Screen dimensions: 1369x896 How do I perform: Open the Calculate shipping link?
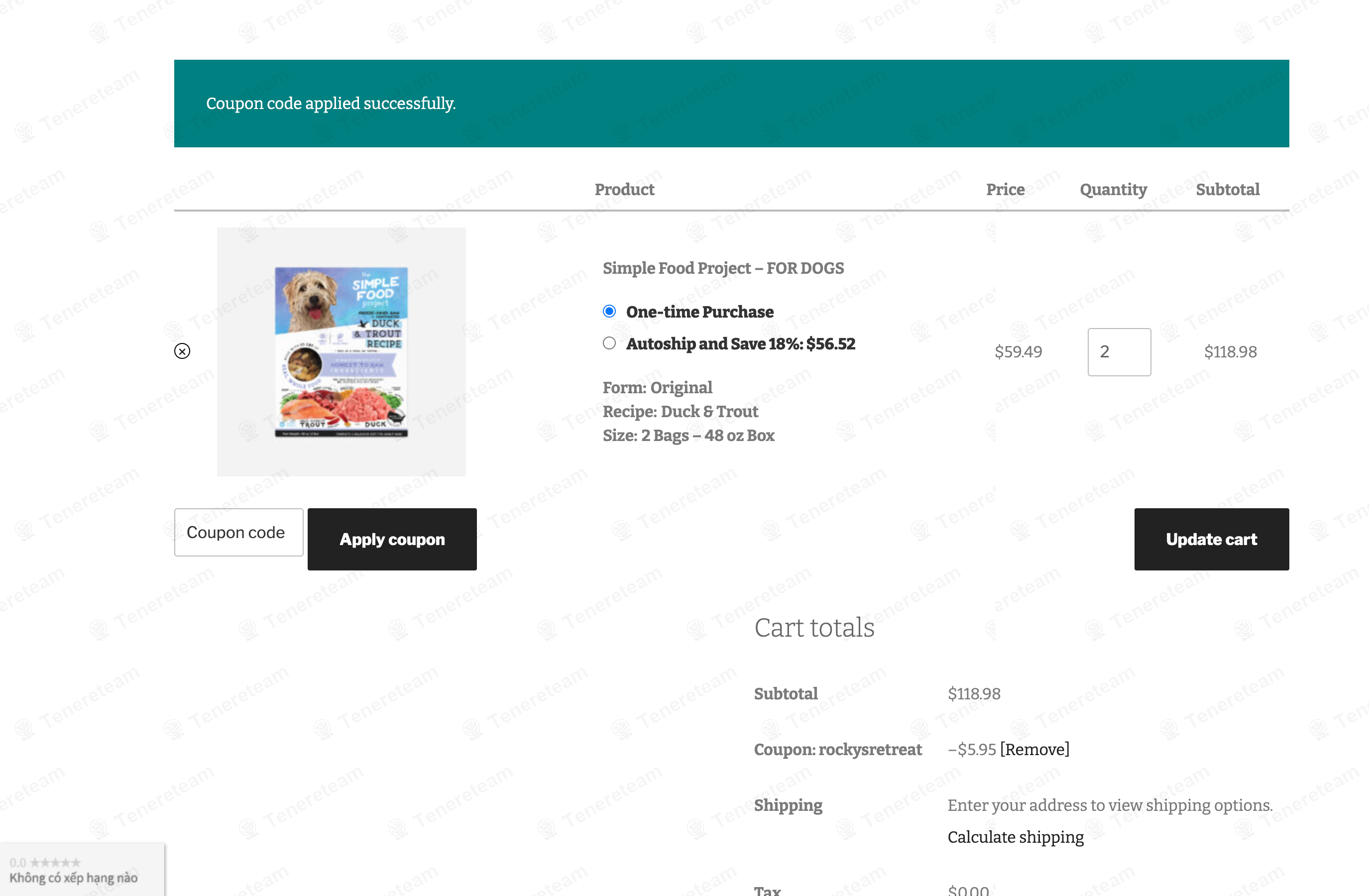[x=1015, y=837]
